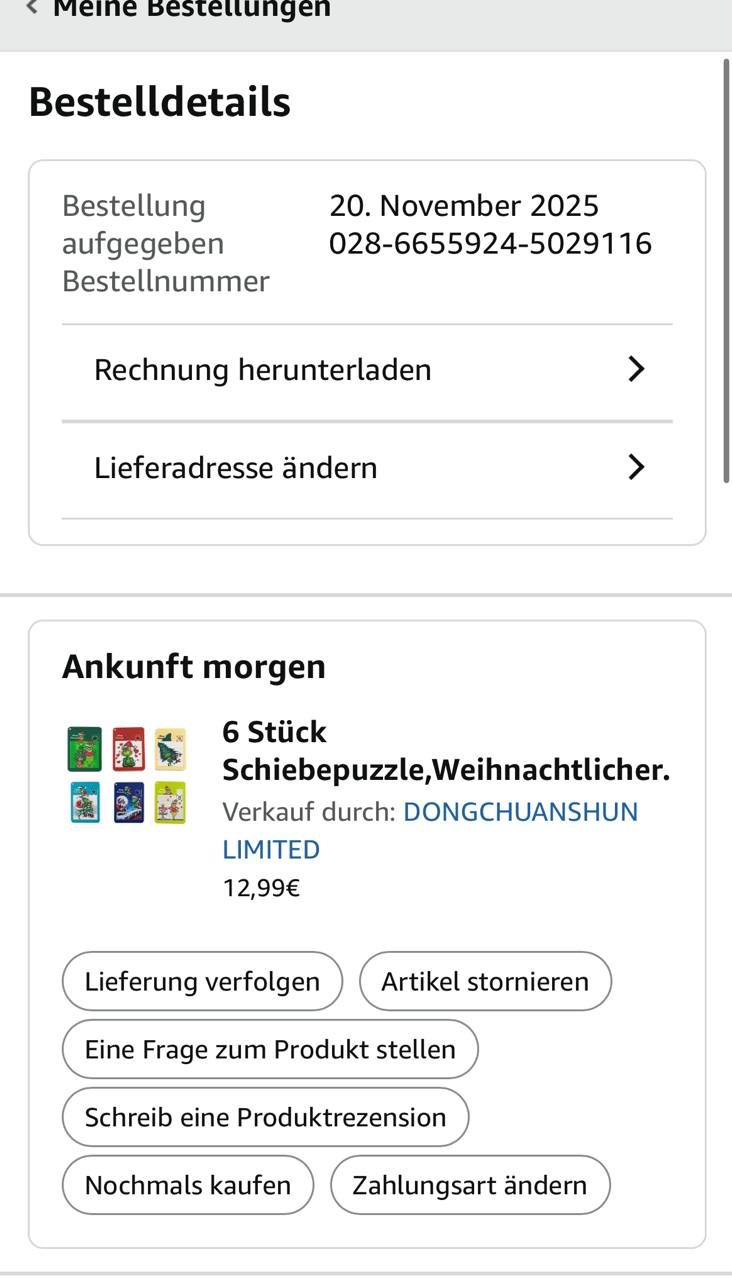
Task: Click the order date 20. November 2025
Action: tap(464, 206)
